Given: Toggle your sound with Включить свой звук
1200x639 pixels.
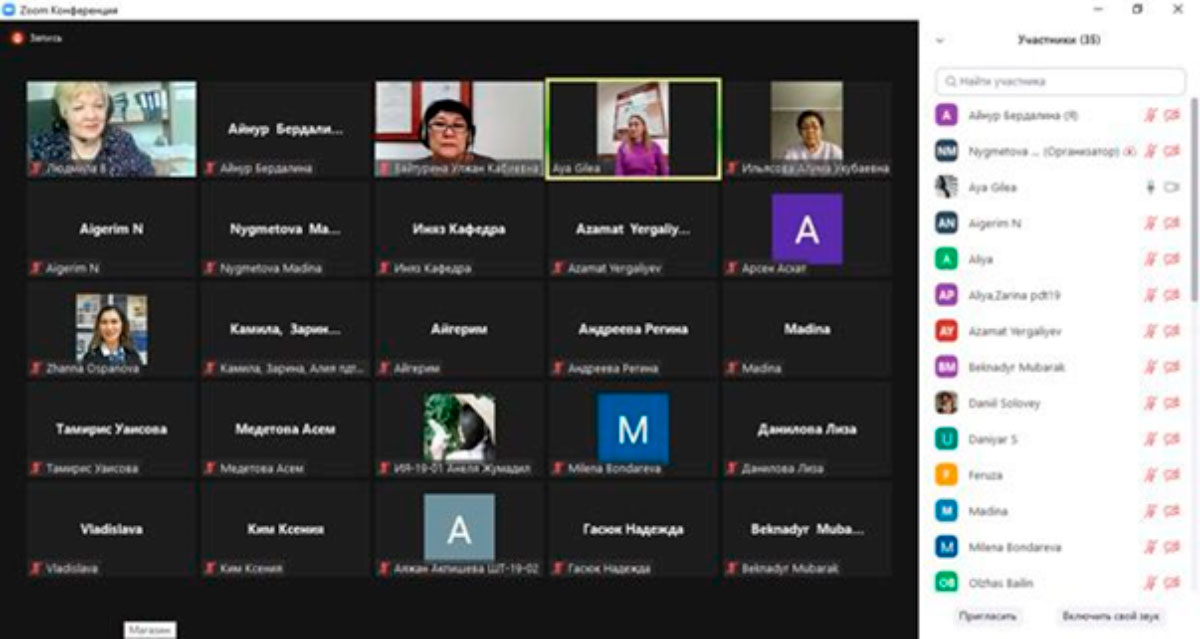Looking at the screenshot, I should click(x=1111, y=616).
